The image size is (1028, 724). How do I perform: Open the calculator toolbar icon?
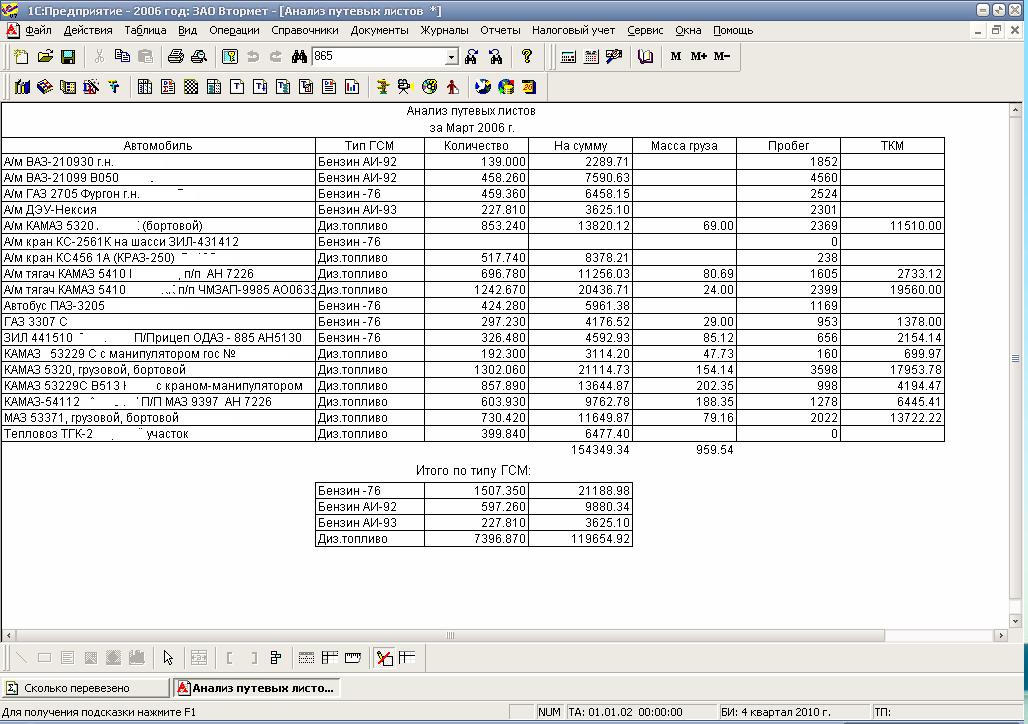[x=568, y=57]
